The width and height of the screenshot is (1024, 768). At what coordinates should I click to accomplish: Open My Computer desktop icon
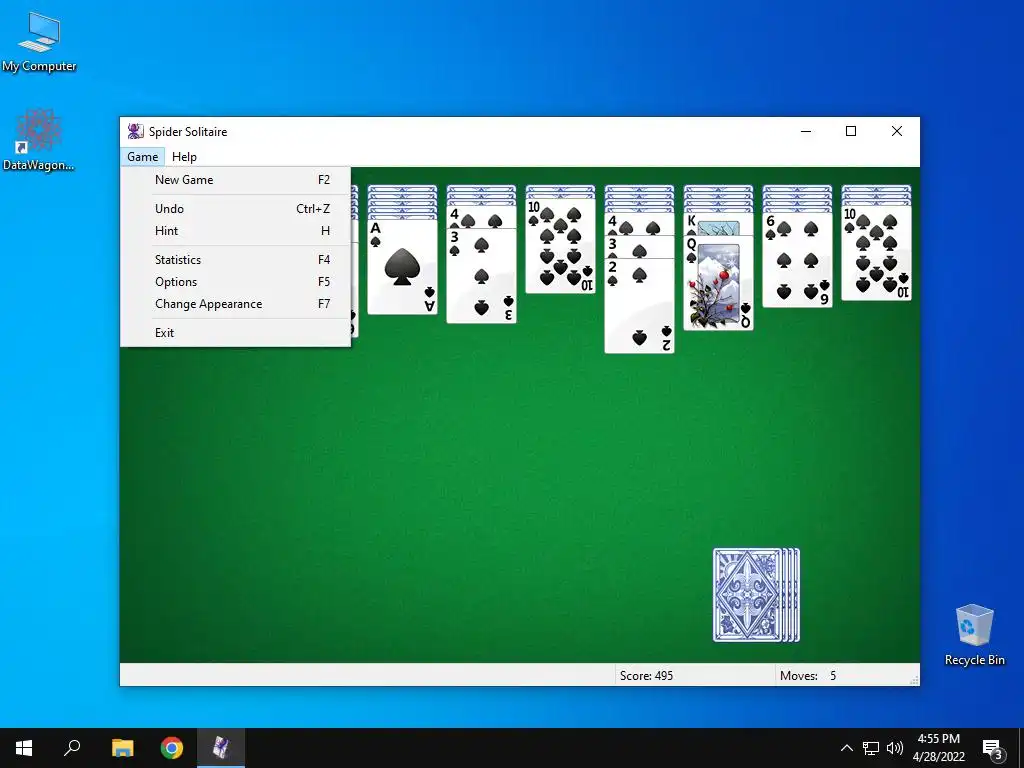point(39,42)
